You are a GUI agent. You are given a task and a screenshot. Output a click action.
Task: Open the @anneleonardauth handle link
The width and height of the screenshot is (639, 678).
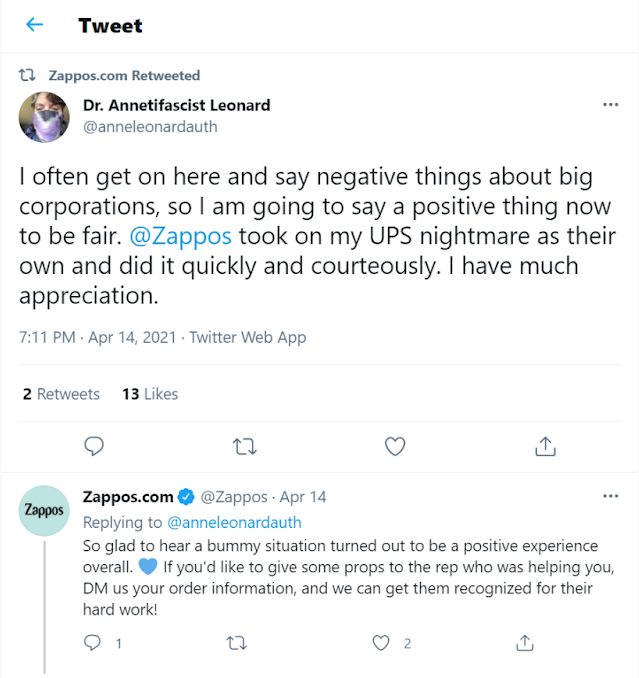150,127
